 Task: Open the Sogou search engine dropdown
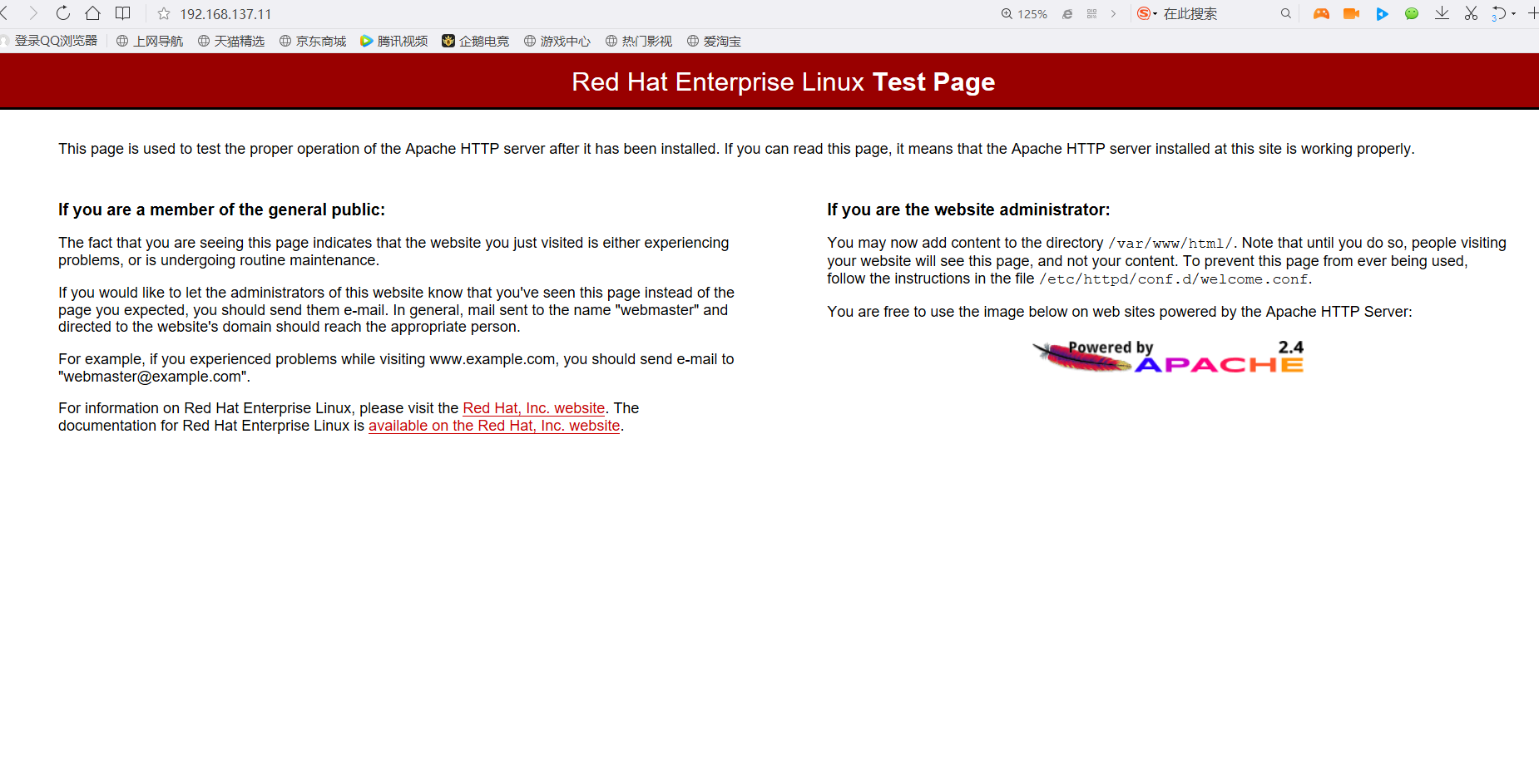1147,13
